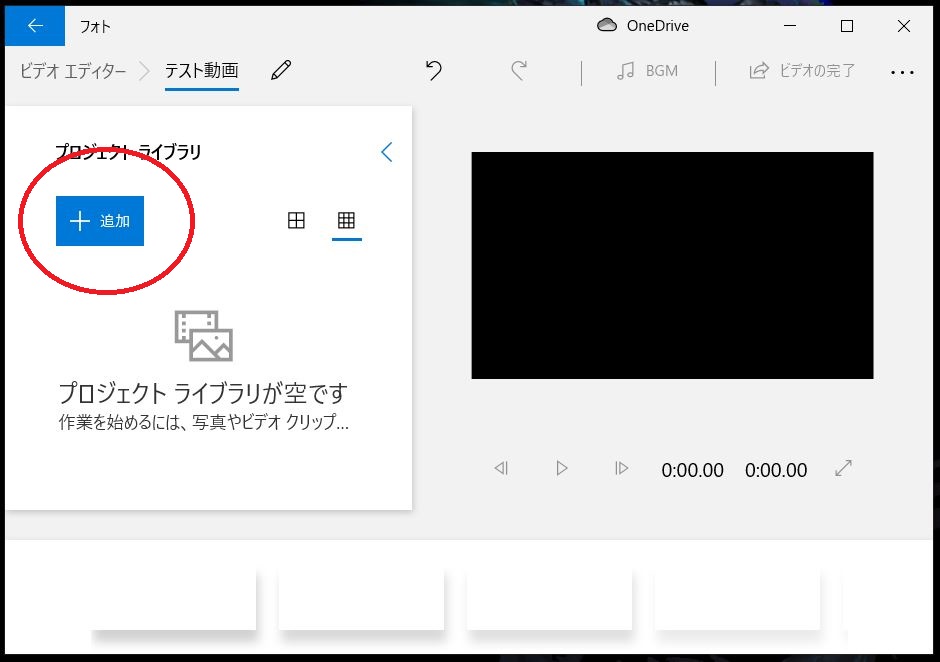Play the video preview
Viewport: 940px width, 662px height.
click(x=562, y=468)
